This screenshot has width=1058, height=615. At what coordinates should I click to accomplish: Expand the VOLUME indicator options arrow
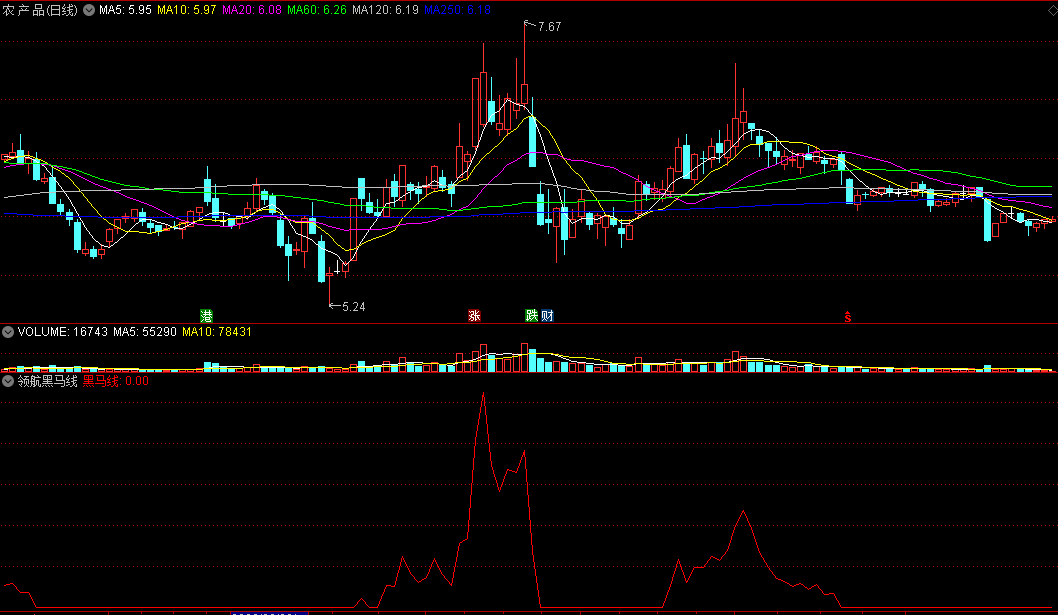8,332
